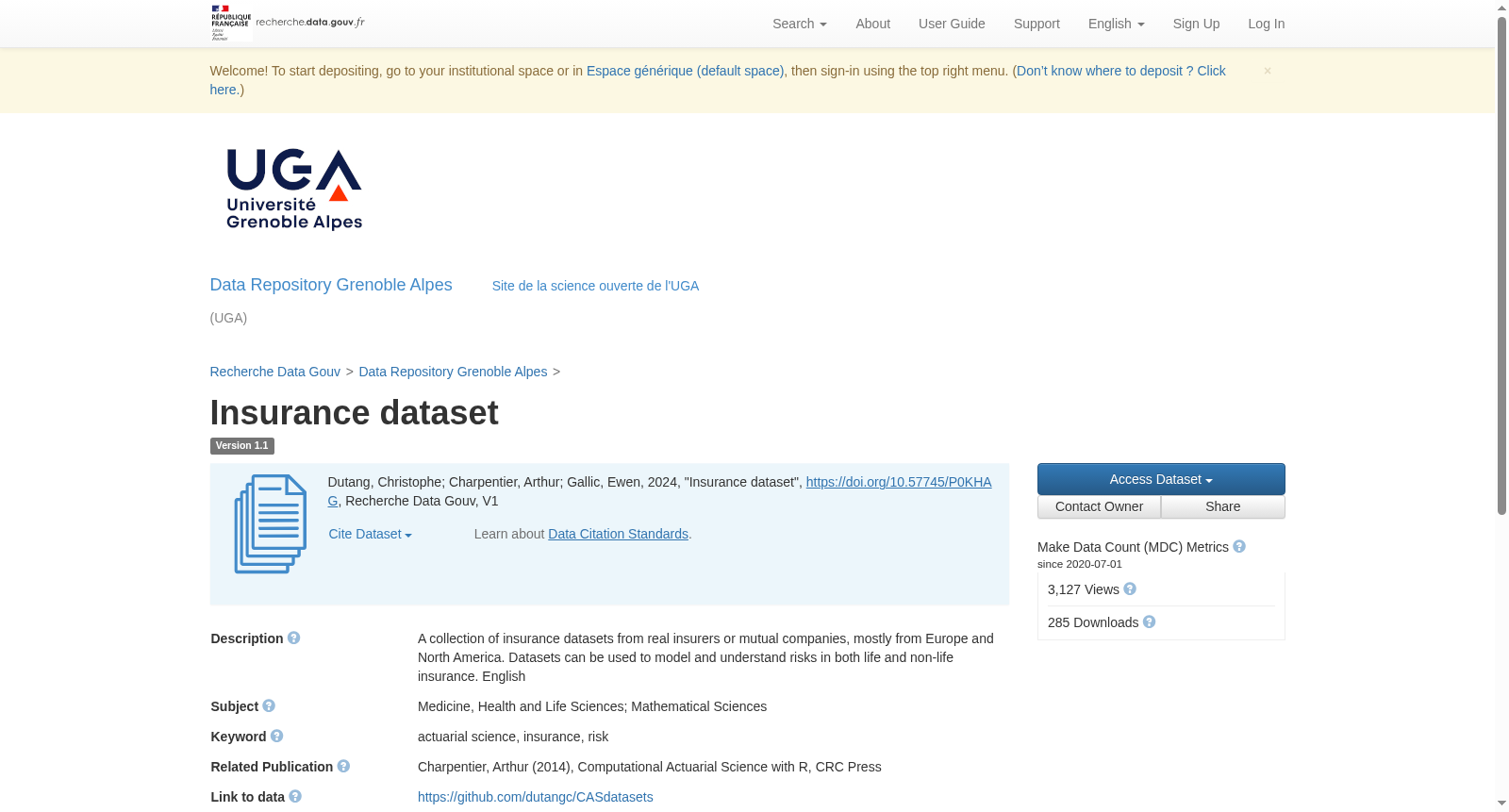Open the User Guide
The height and width of the screenshot is (812, 1509).
pyautogui.click(x=952, y=24)
